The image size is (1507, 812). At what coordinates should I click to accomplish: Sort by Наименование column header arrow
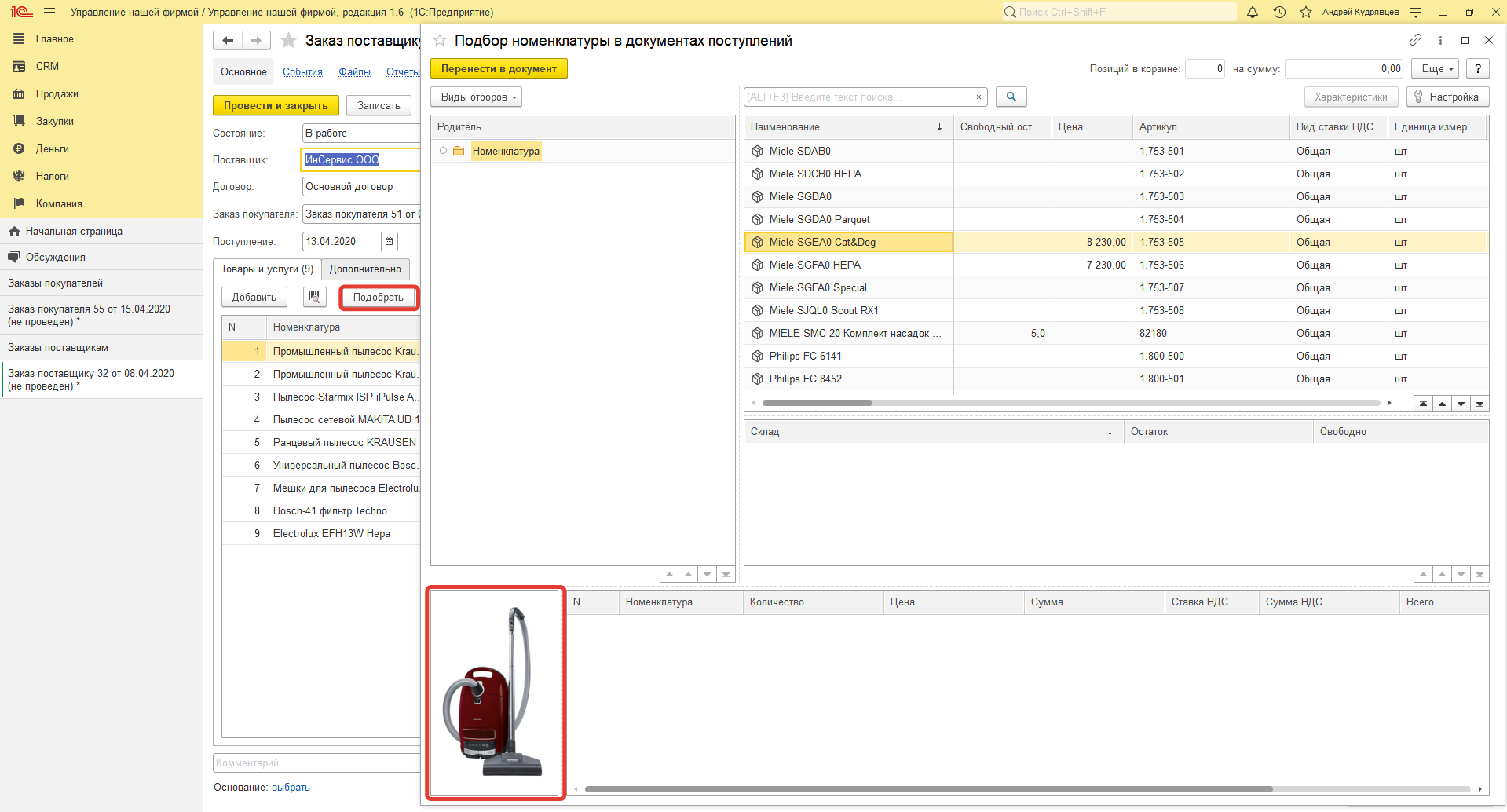point(939,126)
